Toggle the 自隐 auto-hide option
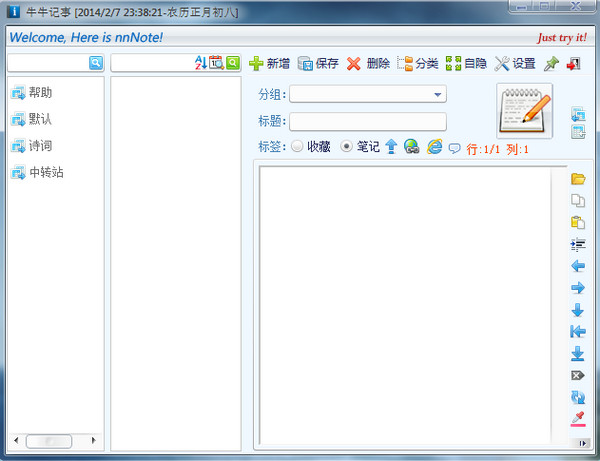Viewport: 600px width, 461px height. (x=466, y=64)
